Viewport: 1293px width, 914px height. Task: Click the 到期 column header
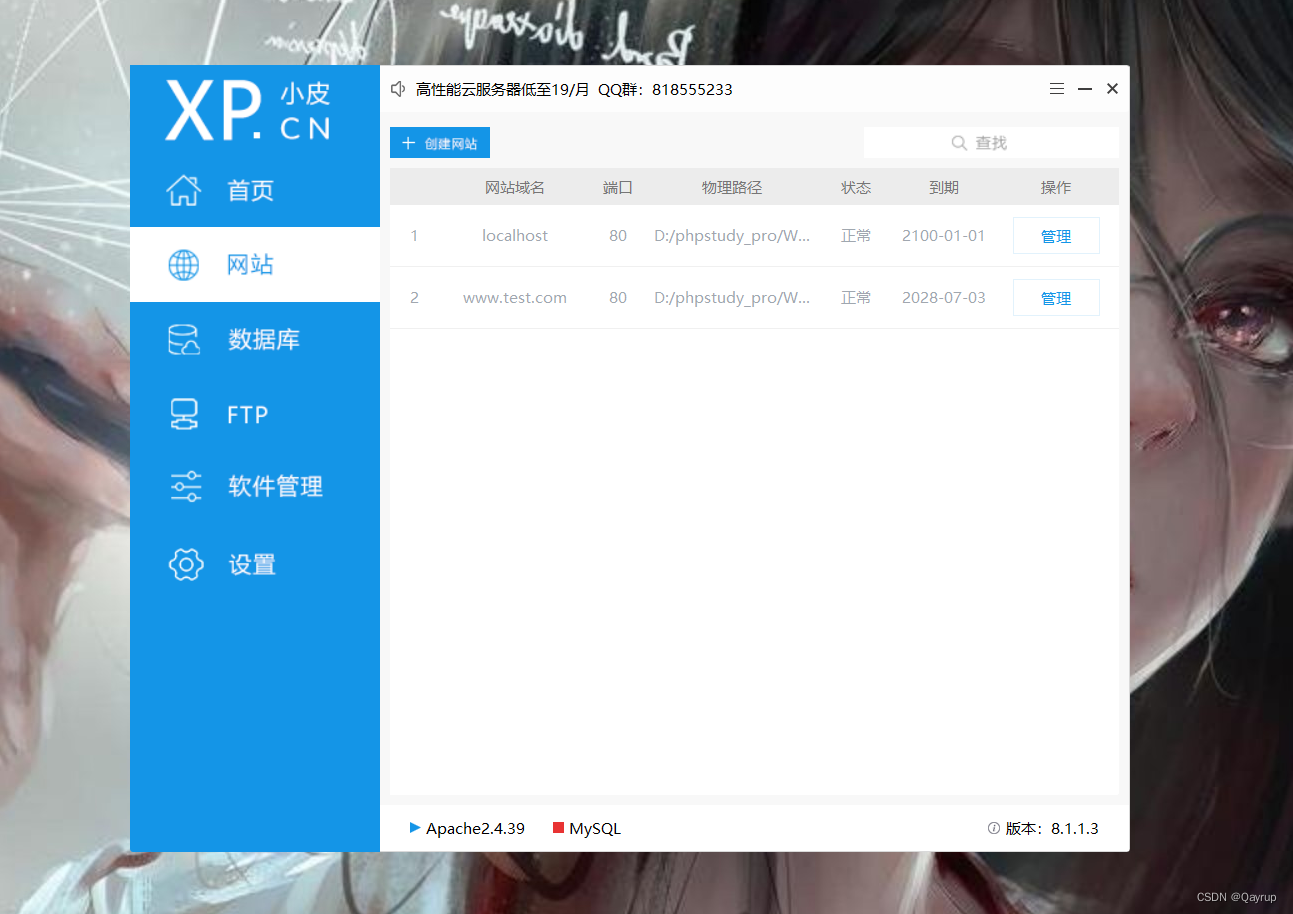pos(944,187)
